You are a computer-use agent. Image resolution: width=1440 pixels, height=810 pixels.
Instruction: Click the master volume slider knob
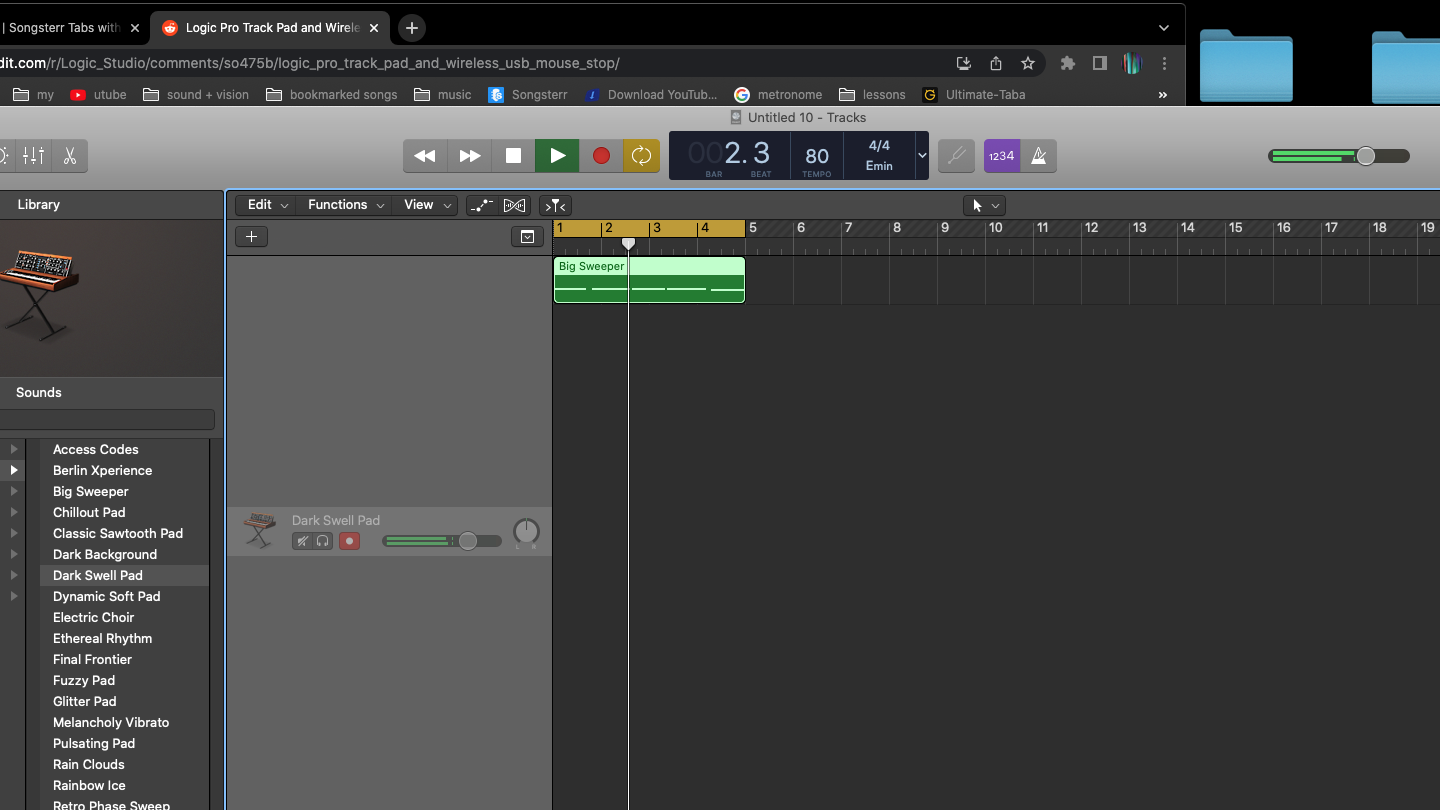click(1366, 156)
